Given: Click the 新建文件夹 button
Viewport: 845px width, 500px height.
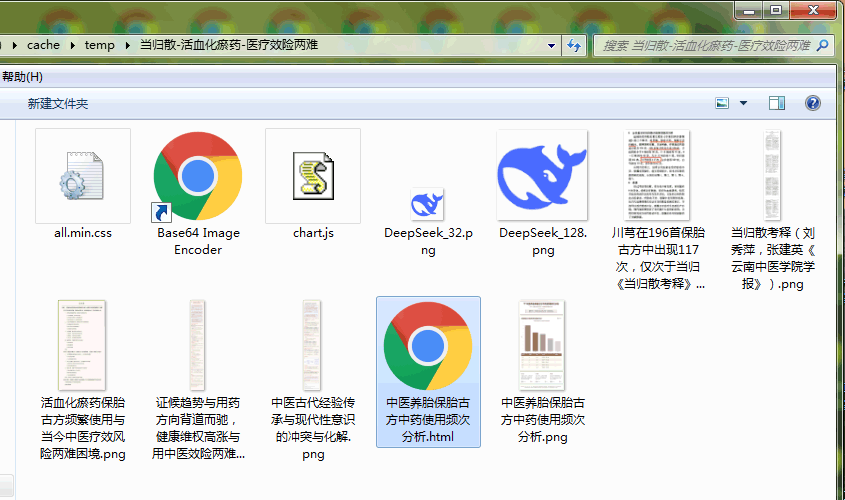Looking at the screenshot, I should pyautogui.click(x=58, y=103).
